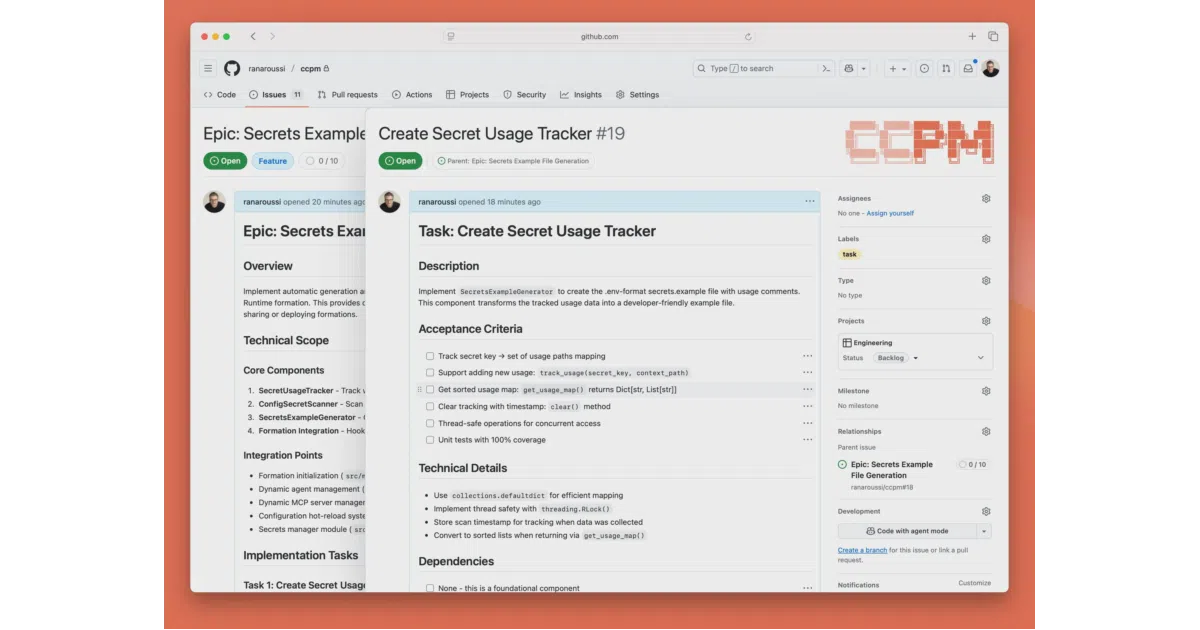Open the command palette icon
Screen dimensions: 1200x630
click(827, 69)
